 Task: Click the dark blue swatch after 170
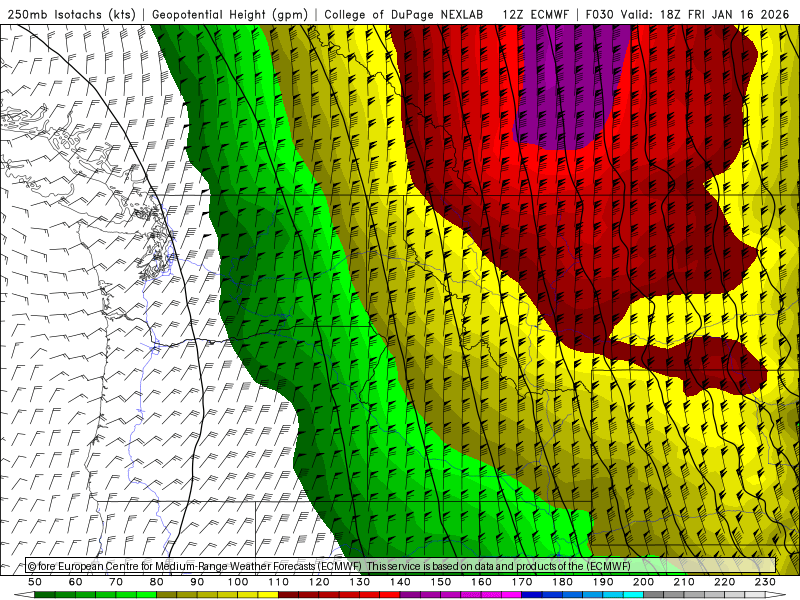[x=532, y=595]
